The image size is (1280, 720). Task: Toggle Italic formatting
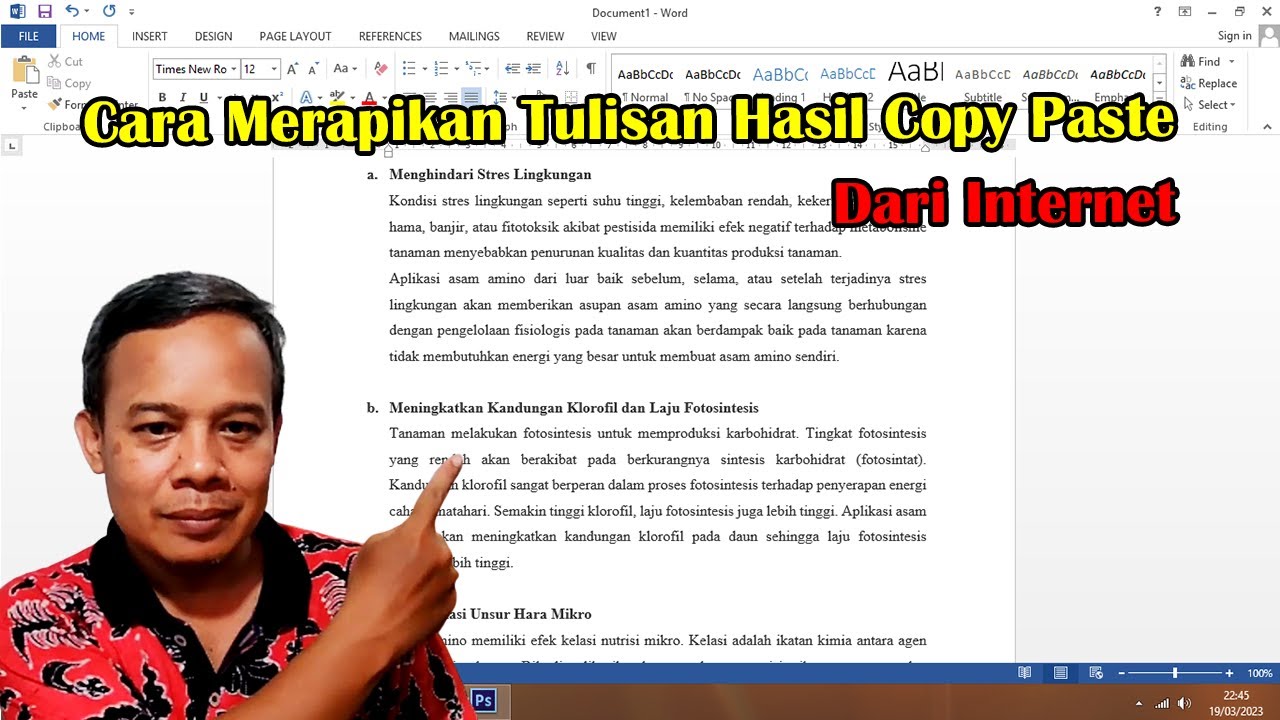click(183, 98)
